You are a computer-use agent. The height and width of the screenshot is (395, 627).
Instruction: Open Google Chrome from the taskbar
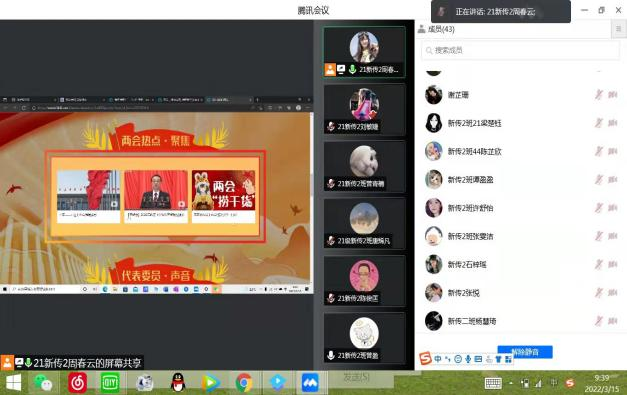[244, 383]
